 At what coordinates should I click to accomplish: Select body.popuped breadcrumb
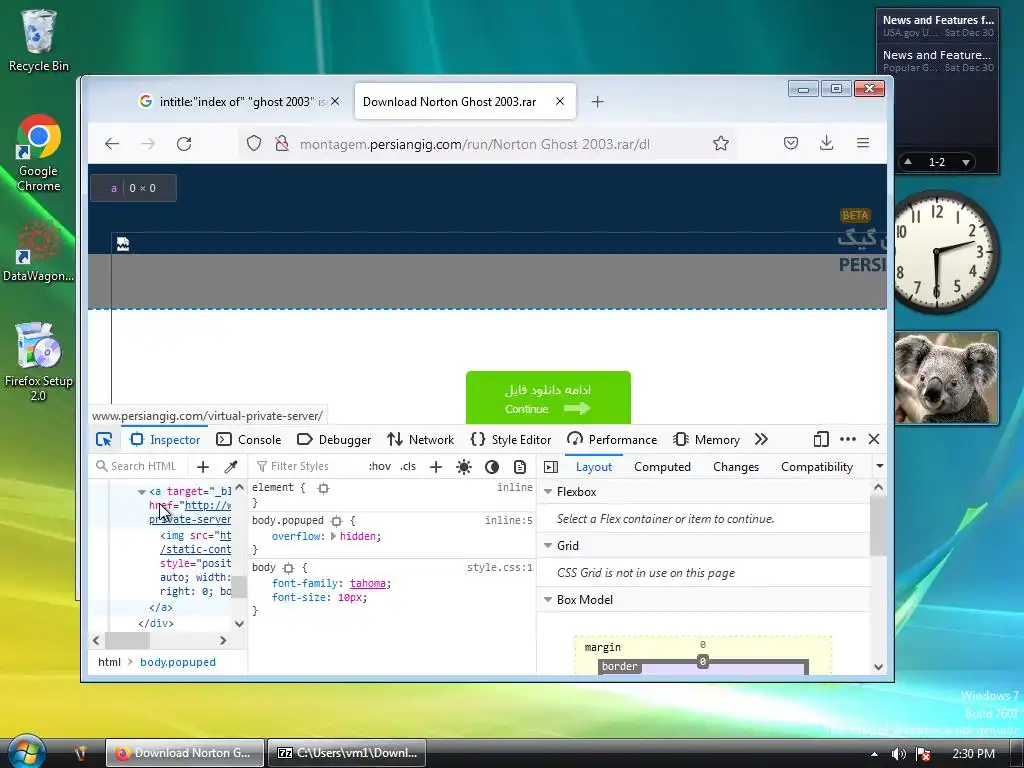pyautogui.click(x=178, y=662)
